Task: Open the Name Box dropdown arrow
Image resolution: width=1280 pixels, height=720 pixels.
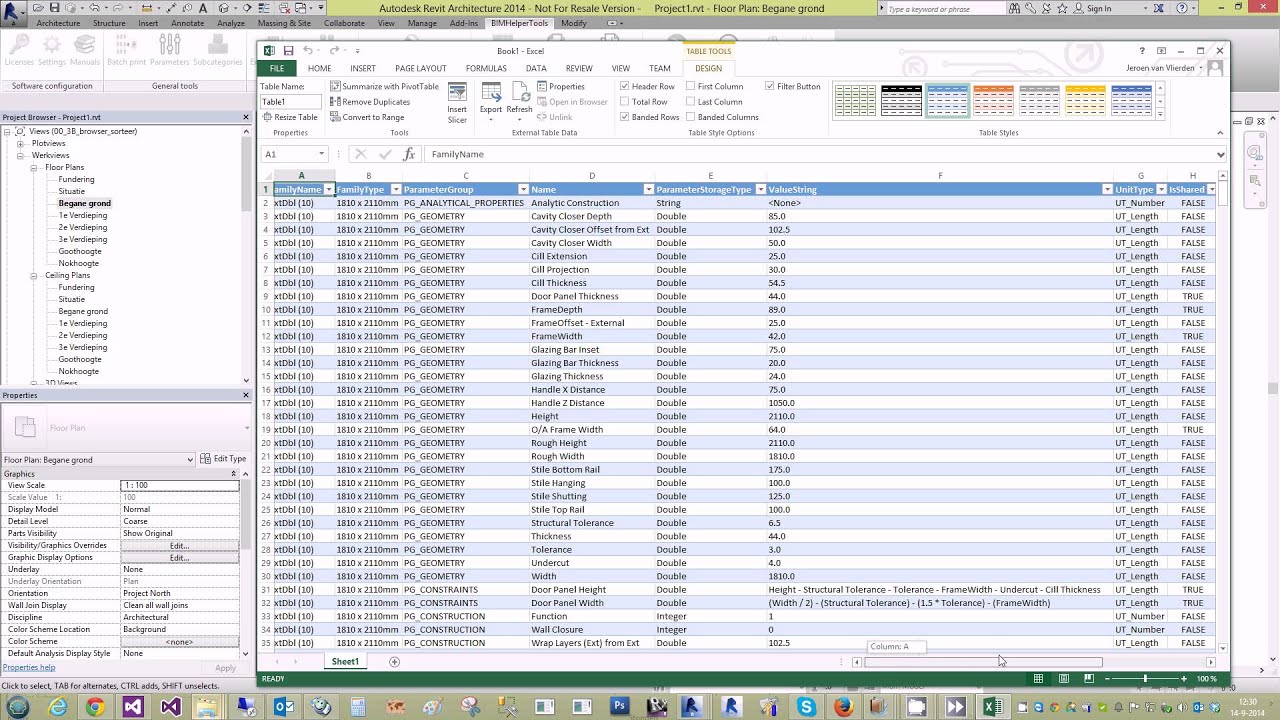Action: point(321,154)
